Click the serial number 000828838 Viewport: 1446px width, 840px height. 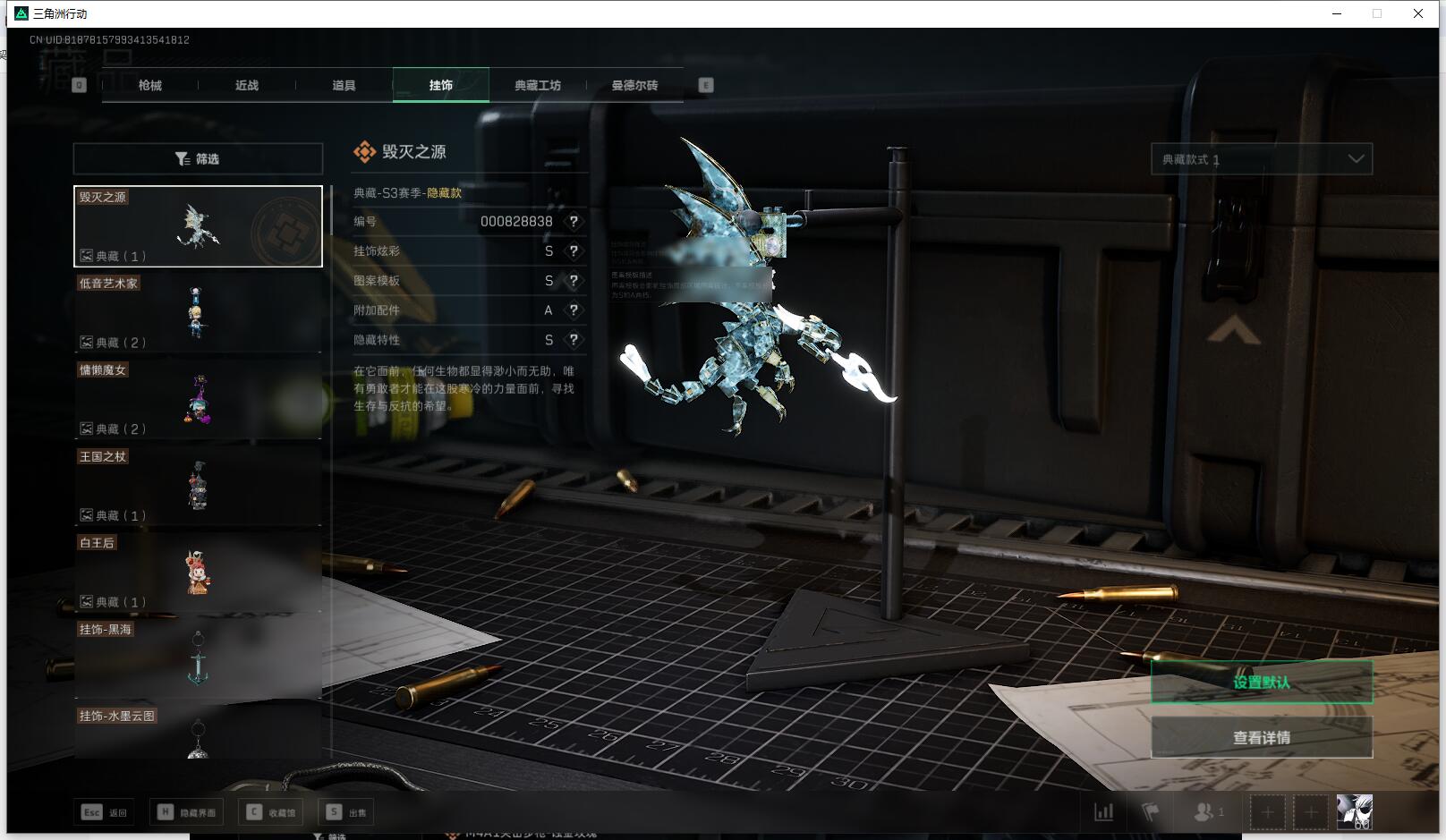pyautogui.click(x=516, y=221)
